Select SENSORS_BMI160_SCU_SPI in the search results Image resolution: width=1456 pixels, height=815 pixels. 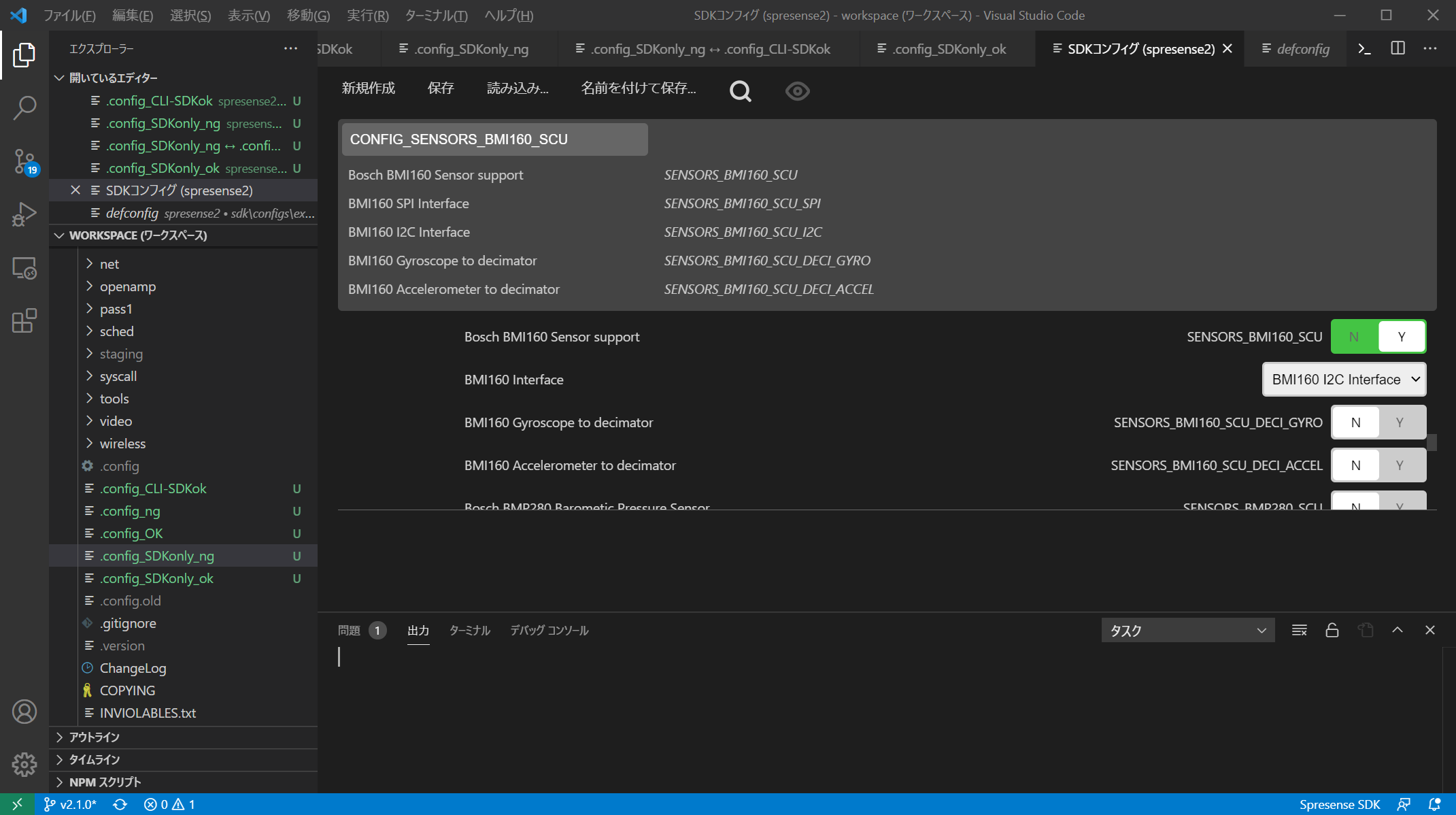[x=742, y=203]
